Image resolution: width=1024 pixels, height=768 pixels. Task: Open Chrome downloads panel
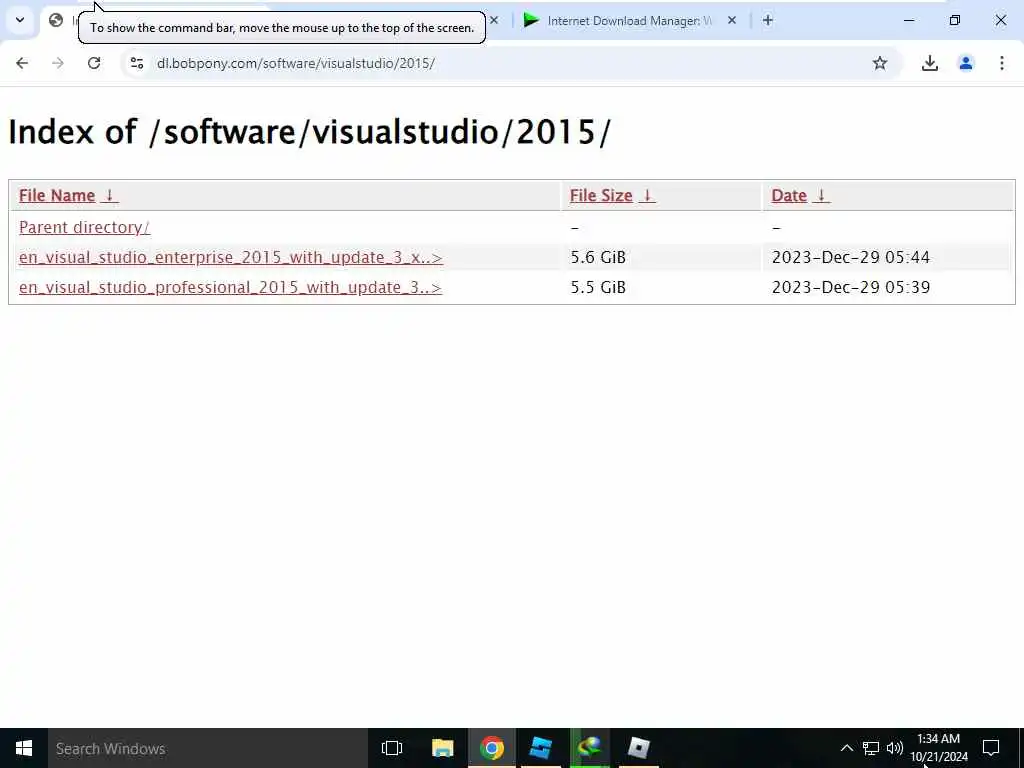929,63
